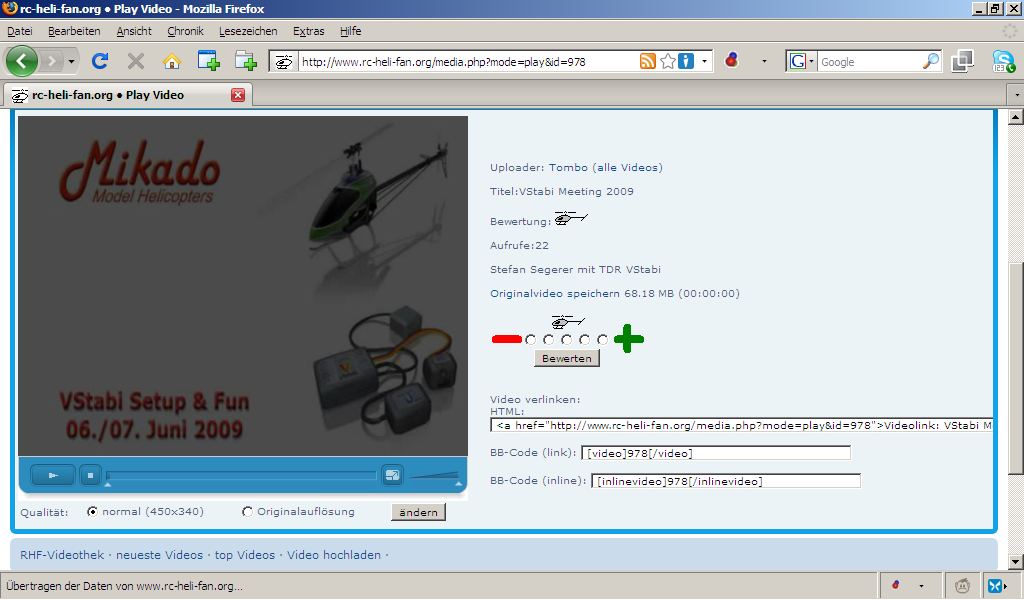Screen dimensions: 1024x600
Task: Click the green plus rating icon
Action: click(629, 338)
